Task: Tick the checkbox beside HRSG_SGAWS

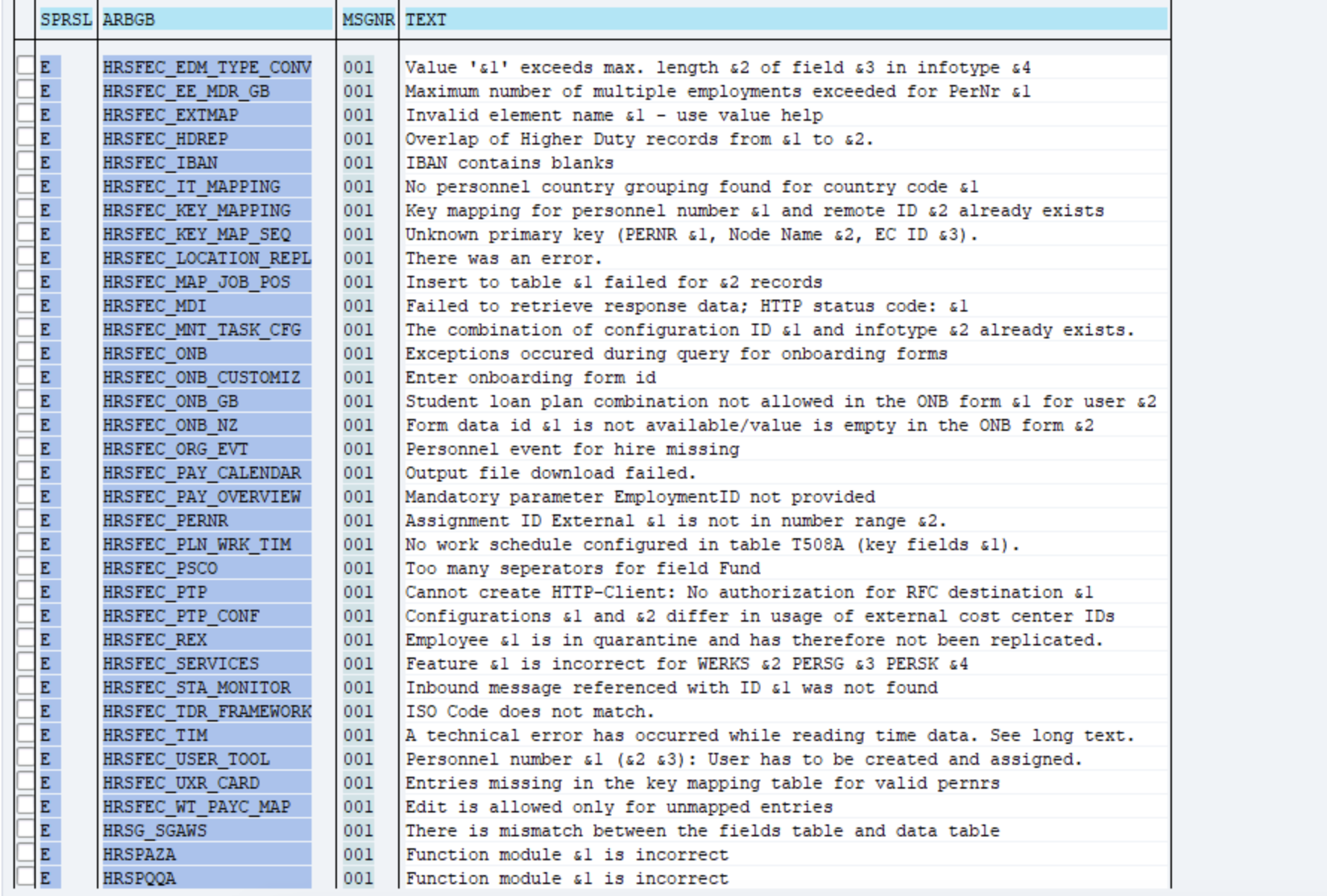Action: tap(25, 830)
